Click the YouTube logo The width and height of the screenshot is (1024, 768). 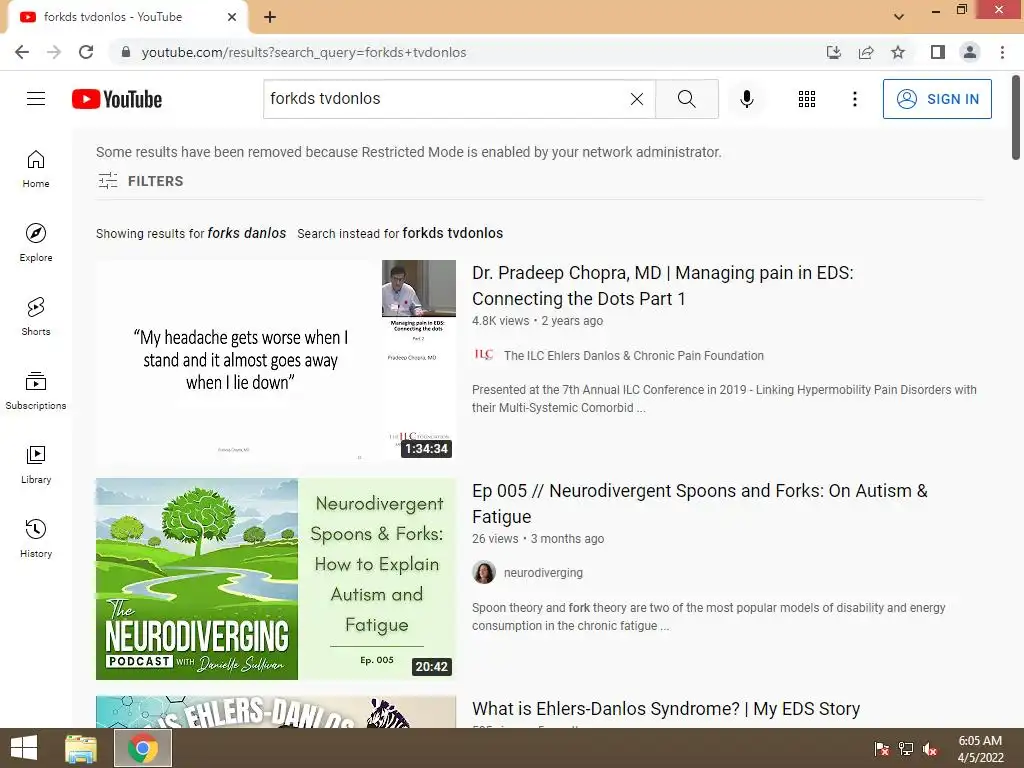(117, 99)
